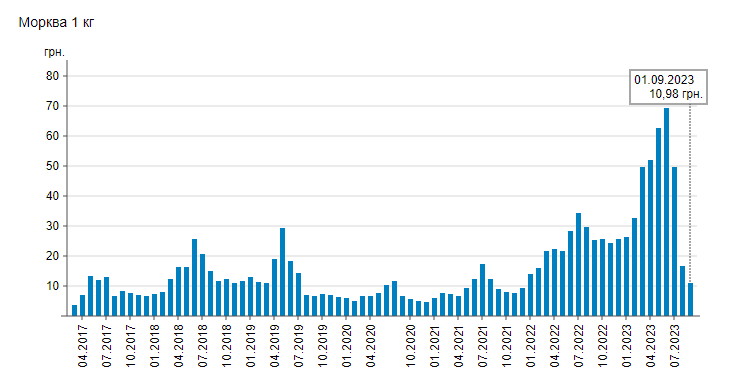Image resolution: width=729 pixels, height=388 pixels.
Task: Click the peak bar above 07.2022
Action: 578,264
